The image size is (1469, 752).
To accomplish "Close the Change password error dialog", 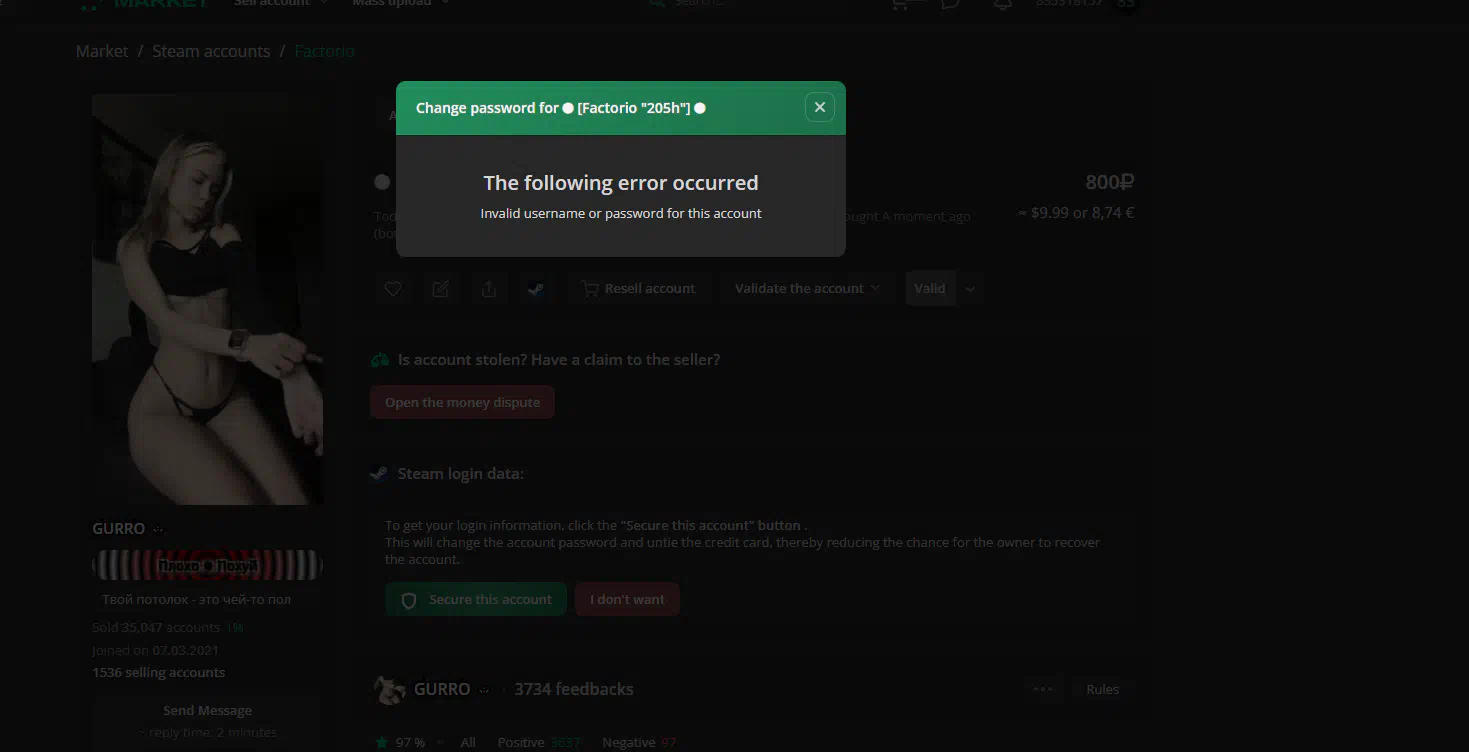I will (x=819, y=107).
